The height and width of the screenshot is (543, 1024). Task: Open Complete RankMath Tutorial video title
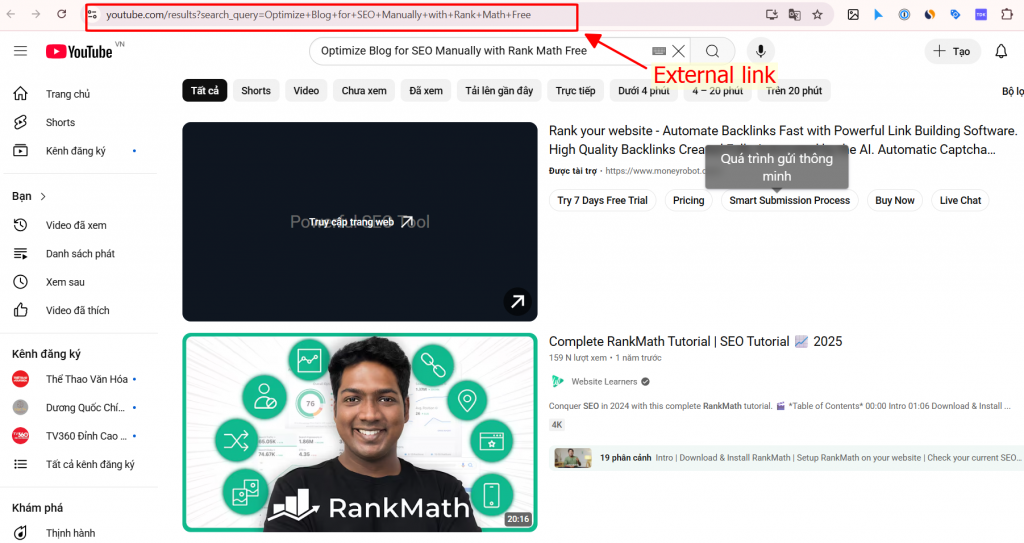click(x=696, y=341)
